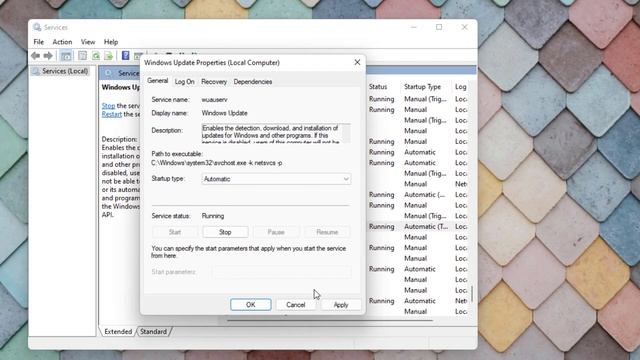Screen dimensions: 640x360
Task: Click the 'Windows Update' display name text
Action: pos(224,113)
